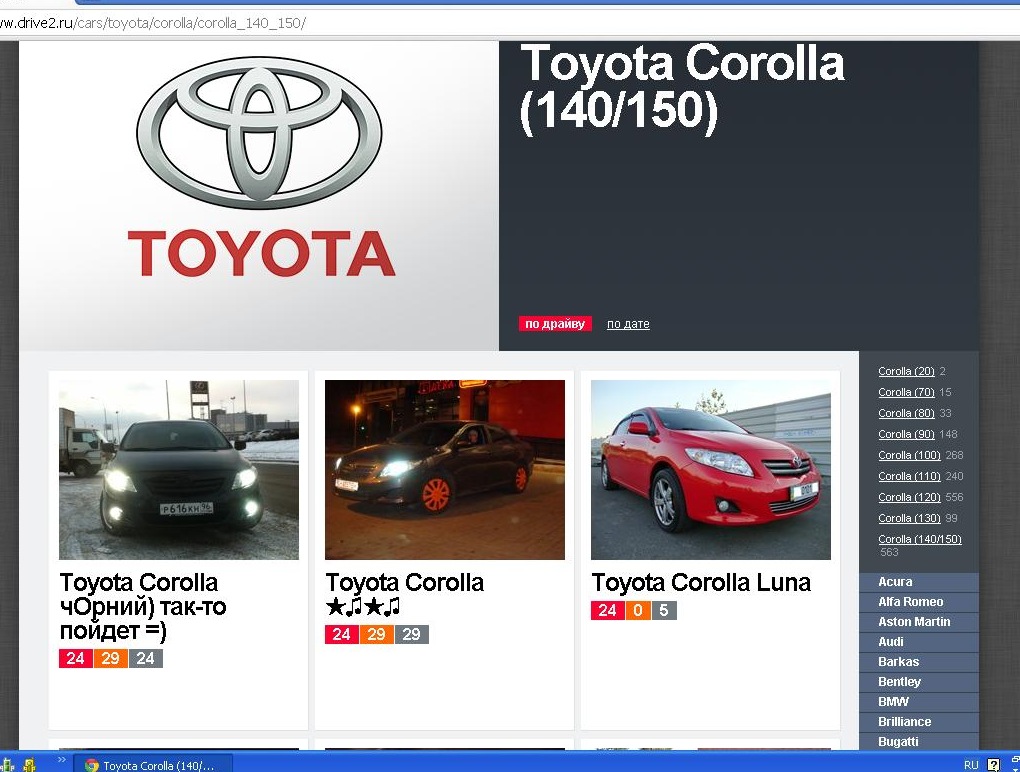This screenshot has height=772, width=1020.
Task: Click the help question-mark tray icon
Action: [993, 765]
